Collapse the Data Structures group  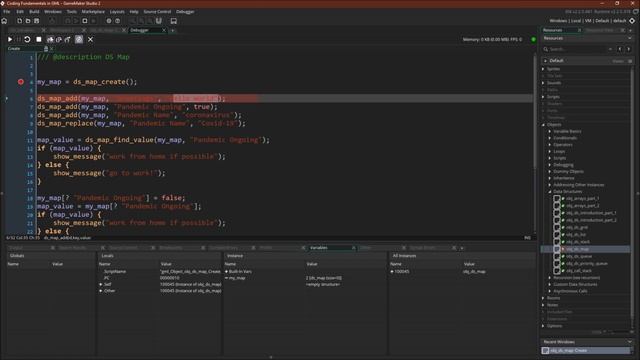[x=550, y=191]
